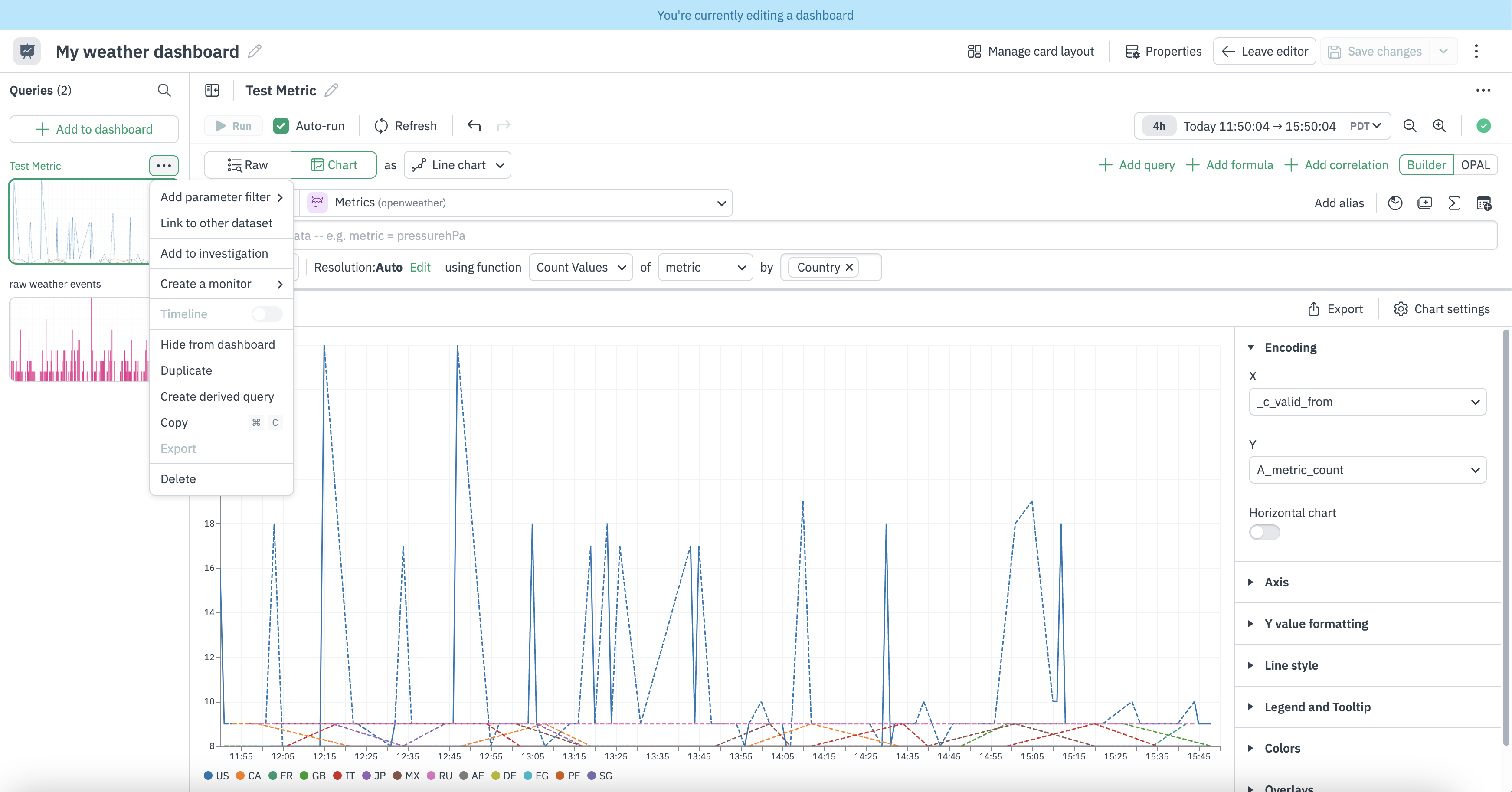Expand the Legend and Tooltip section
This screenshot has height=792, width=1512.
coord(1317,707)
